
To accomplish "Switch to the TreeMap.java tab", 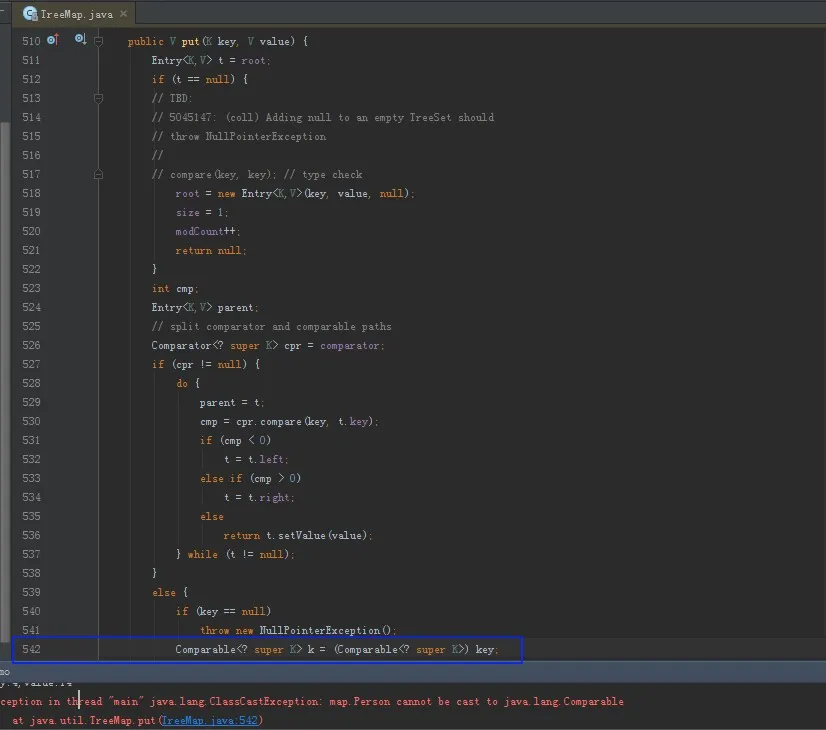I will click(76, 14).
